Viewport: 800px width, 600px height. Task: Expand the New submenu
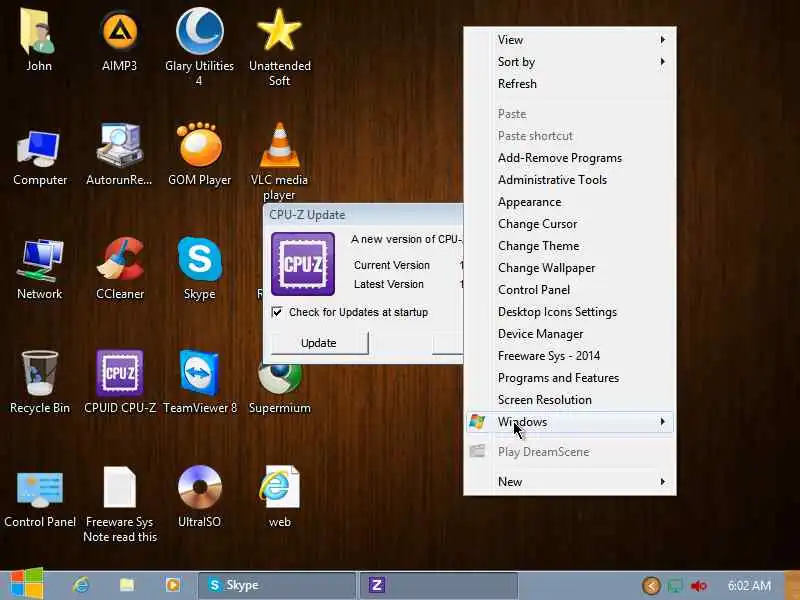point(569,482)
